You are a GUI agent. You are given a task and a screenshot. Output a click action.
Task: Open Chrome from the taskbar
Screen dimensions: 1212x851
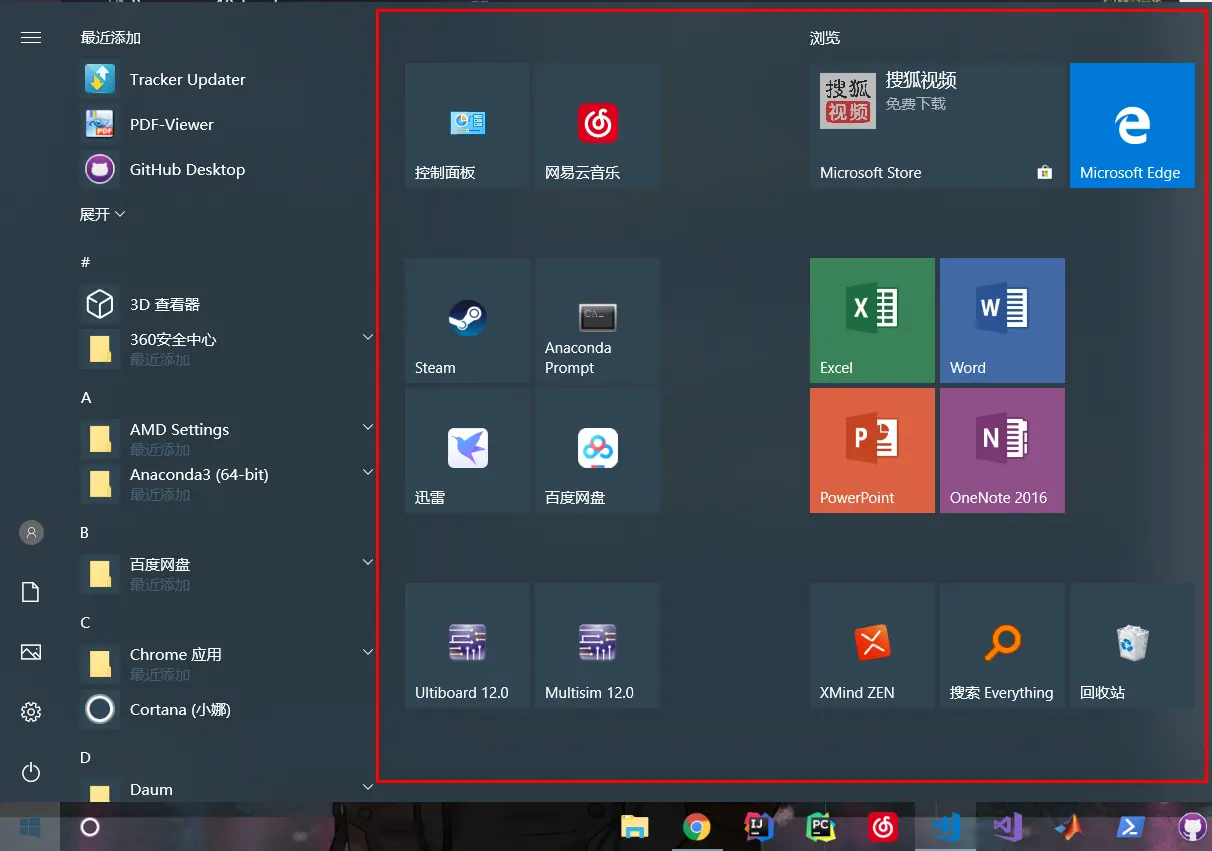(x=697, y=827)
